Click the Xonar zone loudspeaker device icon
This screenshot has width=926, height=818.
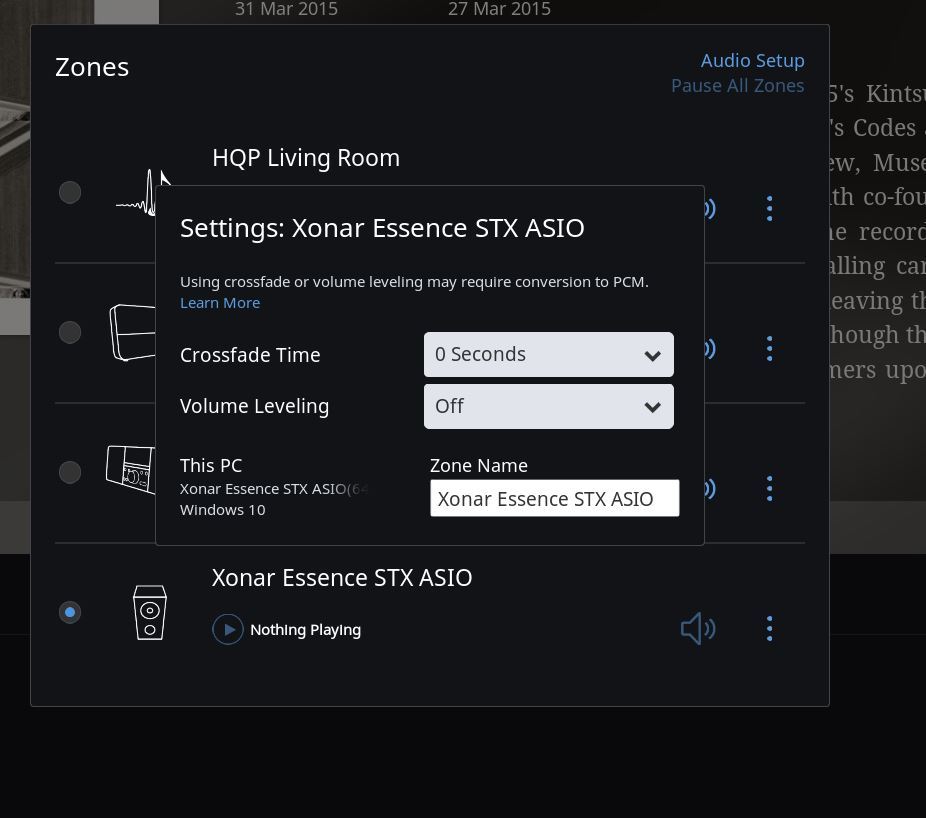(x=150, y=612)
